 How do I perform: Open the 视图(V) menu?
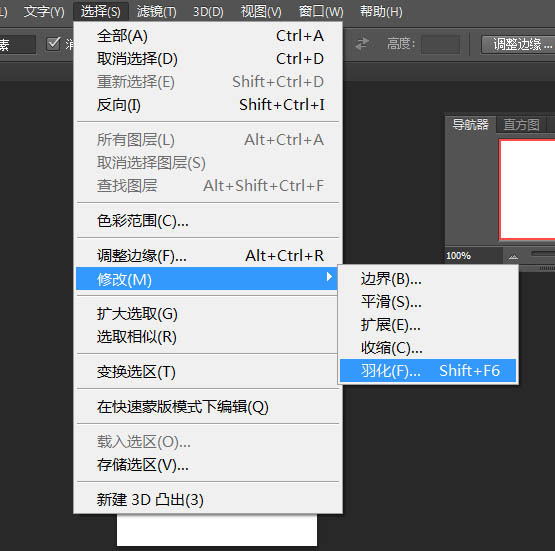pyautogui.click(x=261, y=12)
